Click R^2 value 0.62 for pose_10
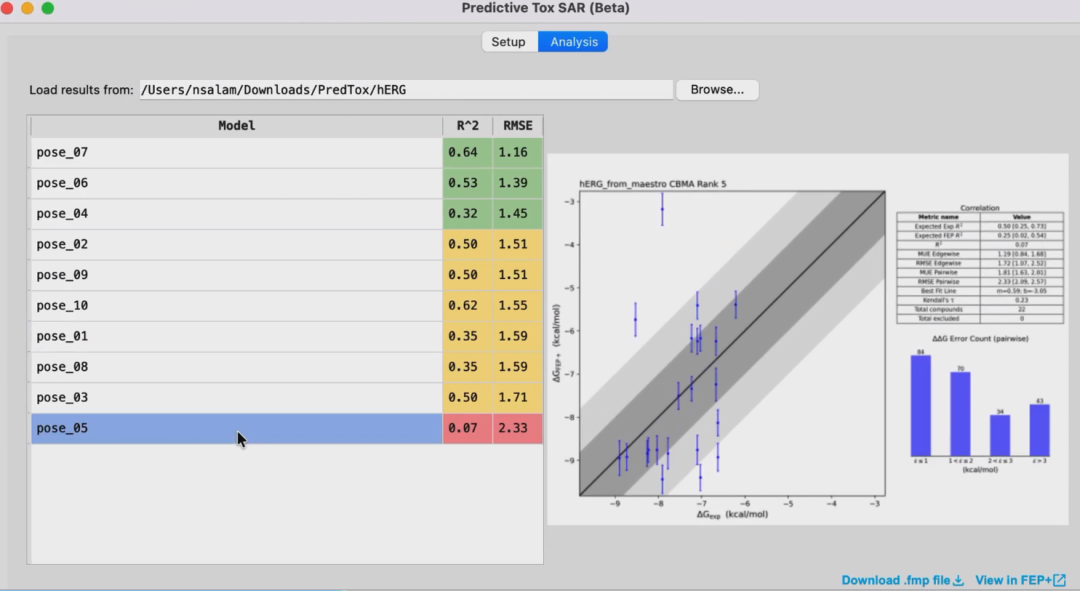The width and height of the screenshot is (1080, 591). (468, 306)
